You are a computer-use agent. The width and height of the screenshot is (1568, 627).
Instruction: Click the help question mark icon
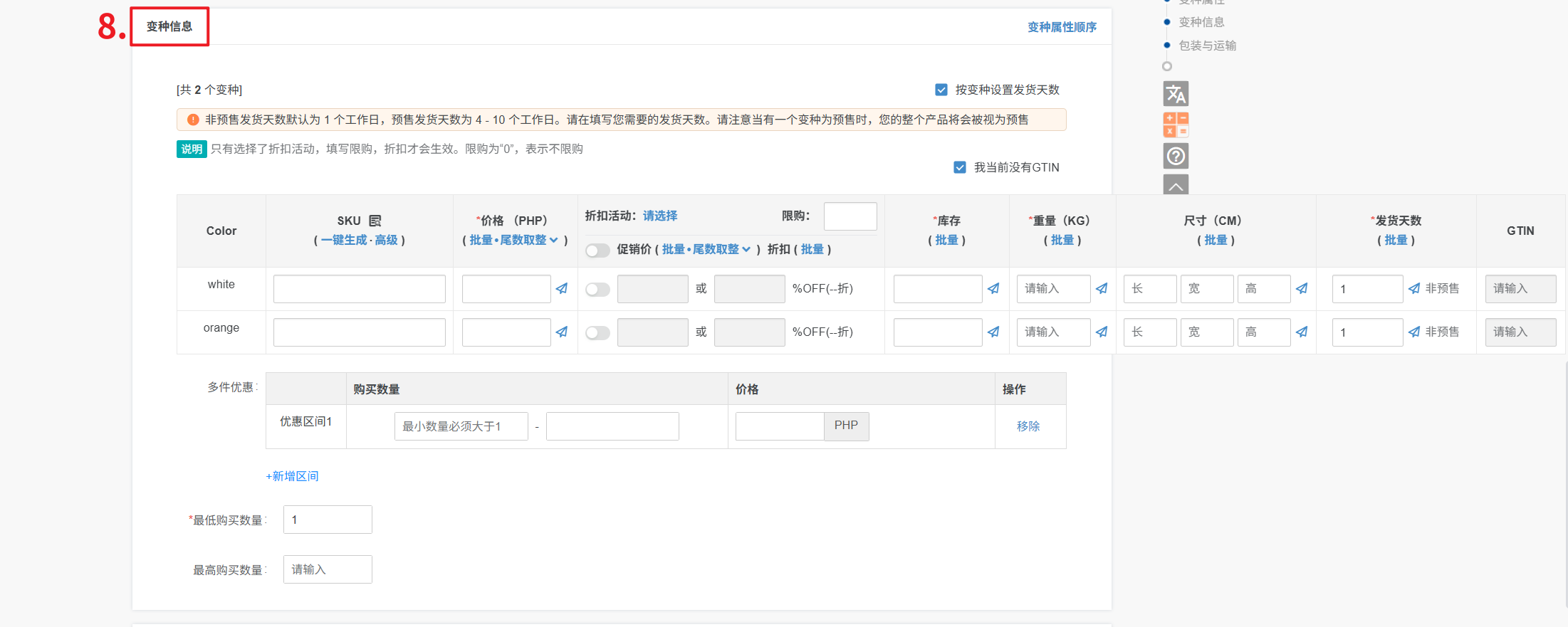click(1176, 156)
